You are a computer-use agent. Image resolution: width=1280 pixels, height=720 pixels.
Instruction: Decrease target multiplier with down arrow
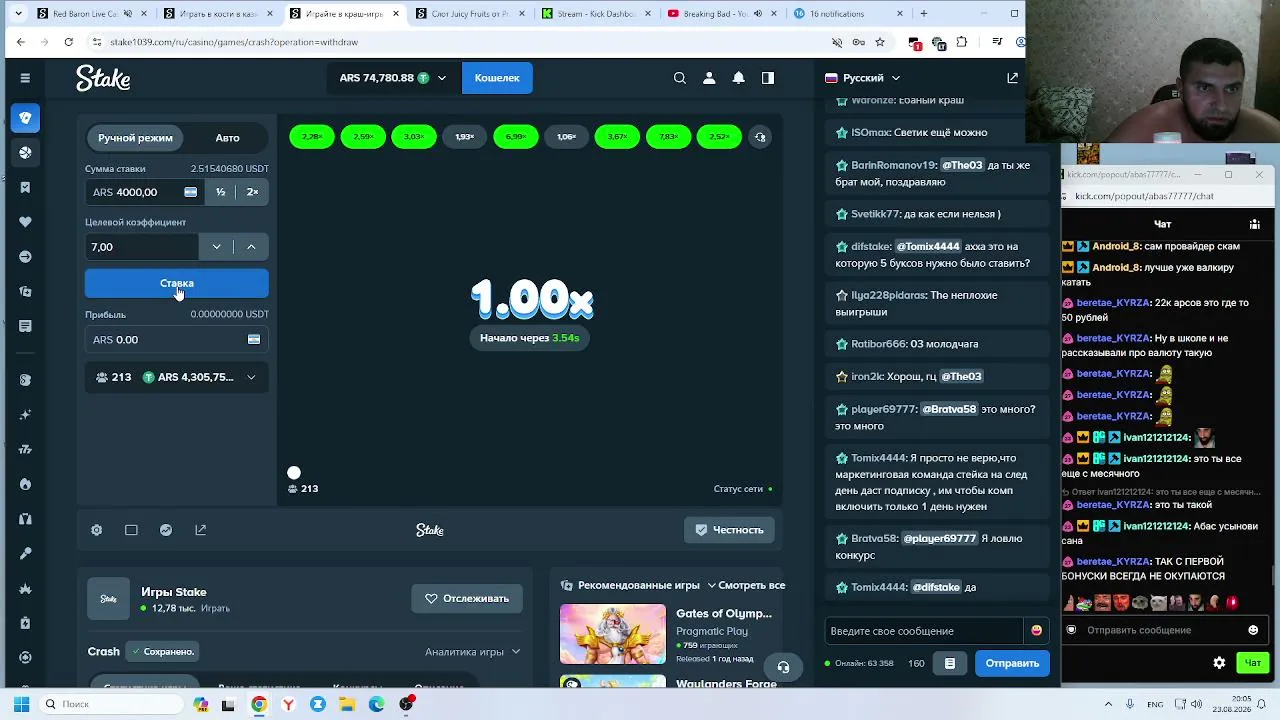click(216, 247)
